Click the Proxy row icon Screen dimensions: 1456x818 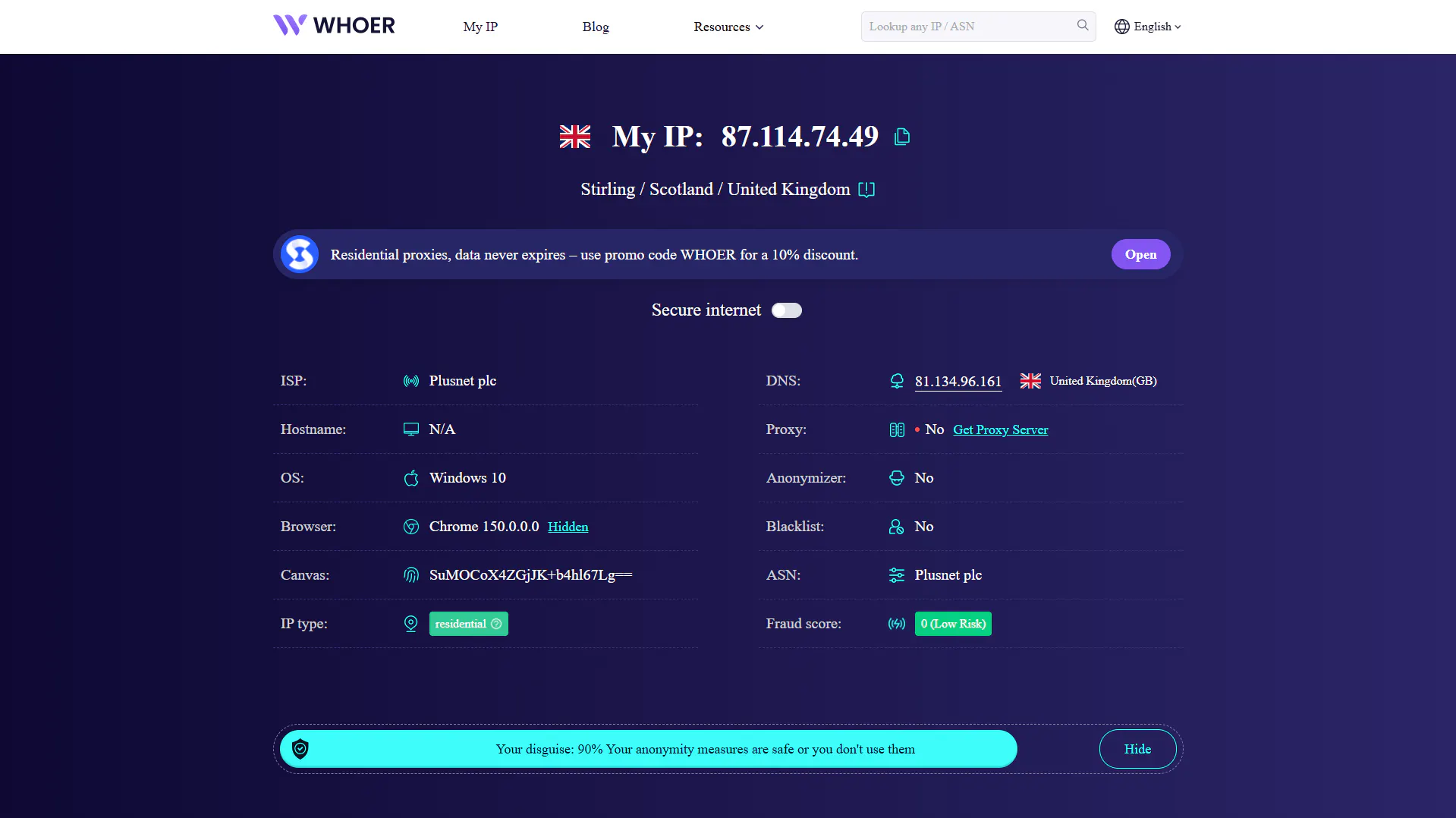(x=897, y=429)
